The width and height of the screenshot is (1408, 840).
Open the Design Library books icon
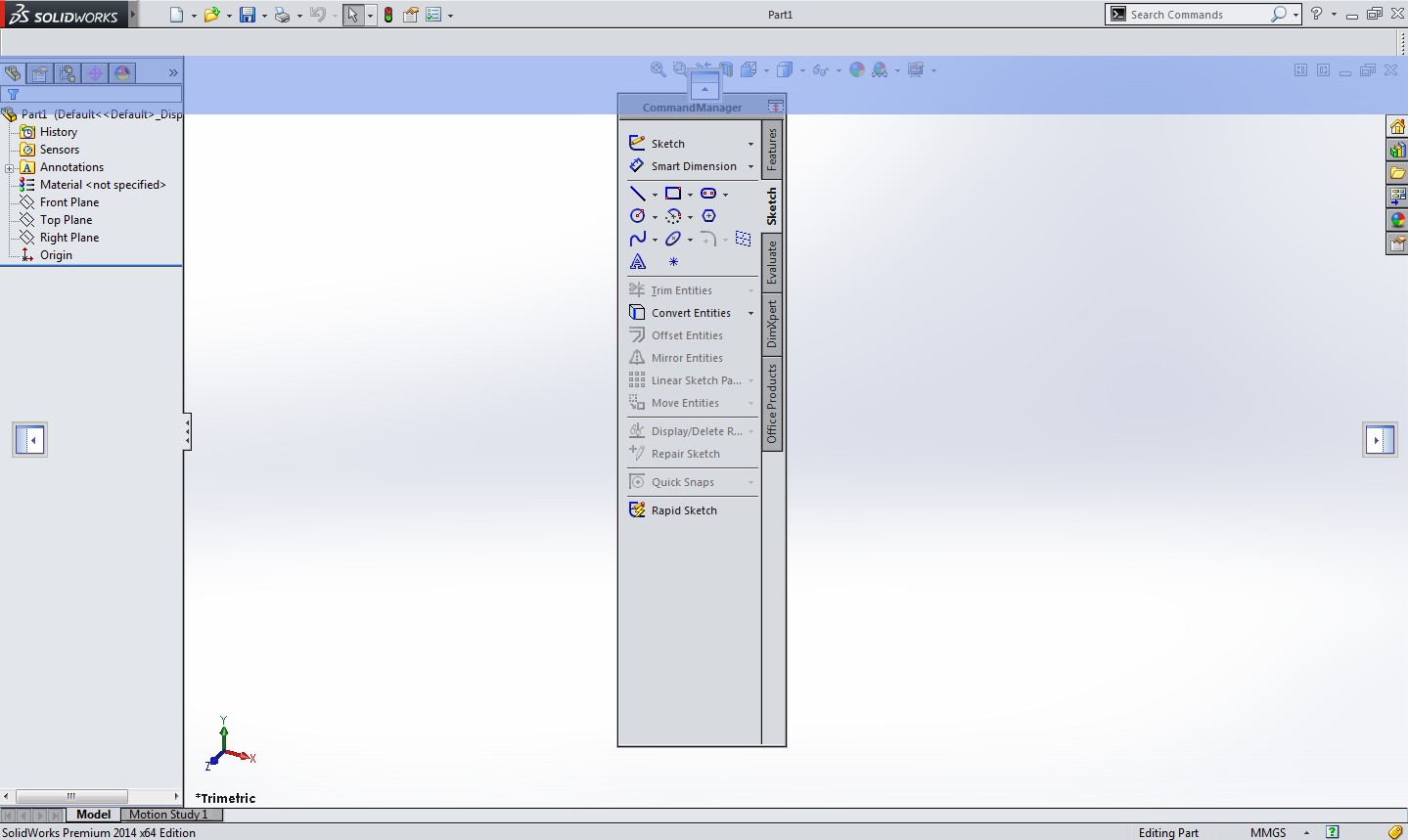pyautogui.click(x=1397, y=150)
